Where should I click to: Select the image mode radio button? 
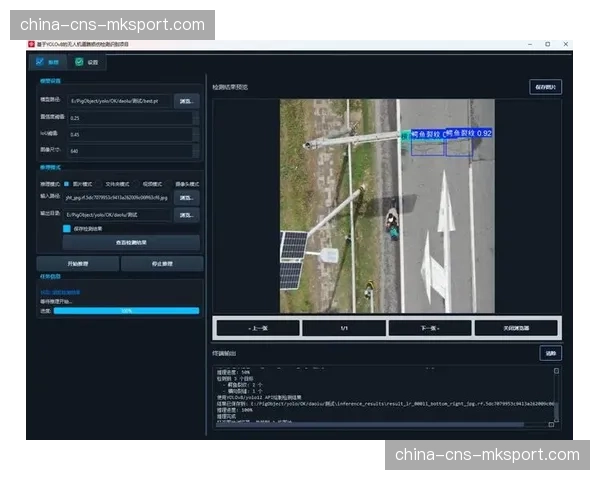click(67, 184)
